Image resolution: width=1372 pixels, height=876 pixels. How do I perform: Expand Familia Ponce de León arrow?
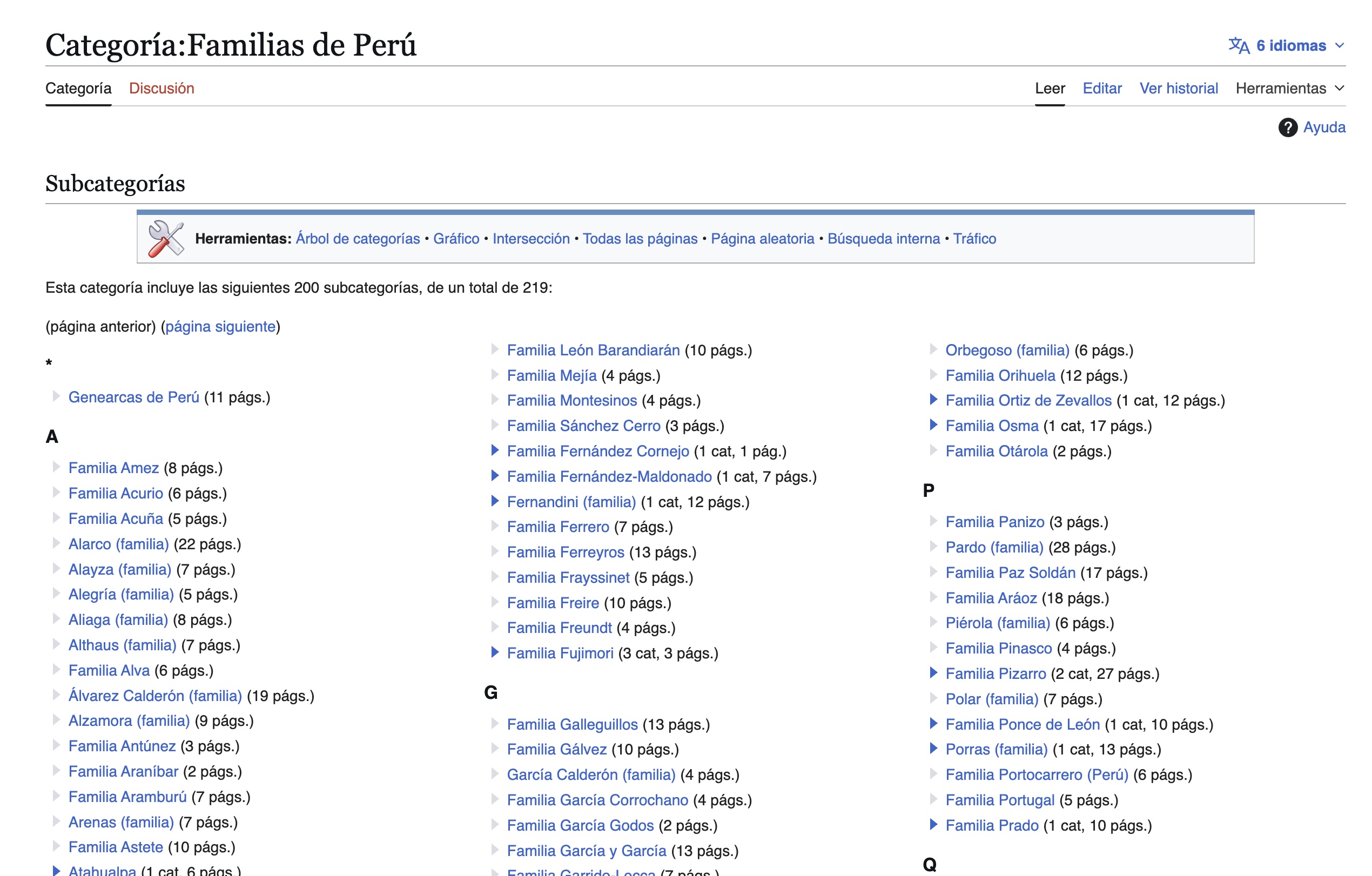click(933, 724)
